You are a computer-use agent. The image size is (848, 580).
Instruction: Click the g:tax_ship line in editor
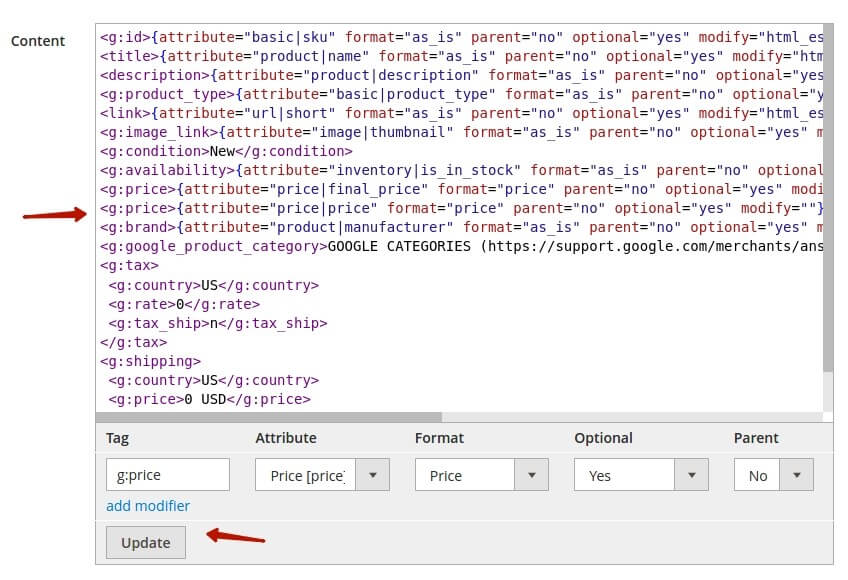point(218,323)
